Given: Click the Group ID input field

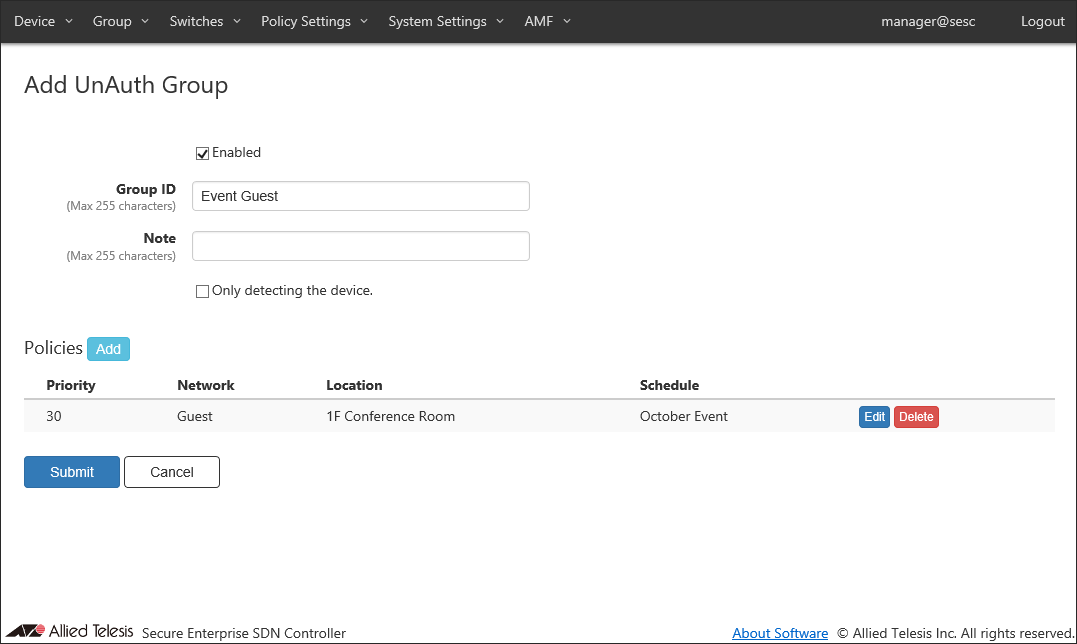Looking at the screenshot, I should 360,196.
